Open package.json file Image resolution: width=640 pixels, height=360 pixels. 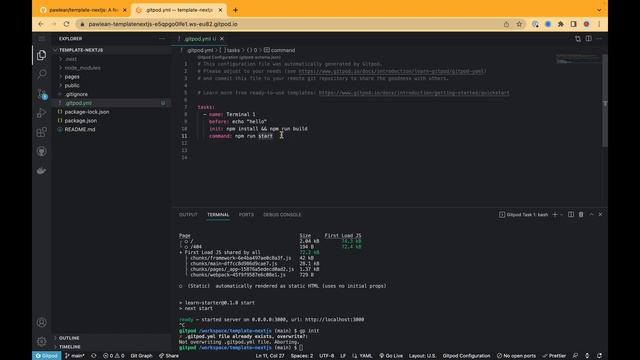point(80,121)
